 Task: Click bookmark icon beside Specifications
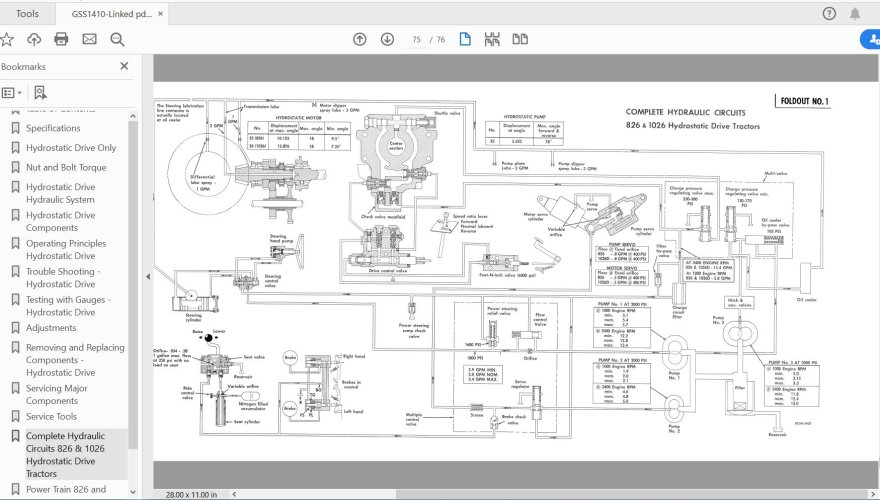coord(16,128)
